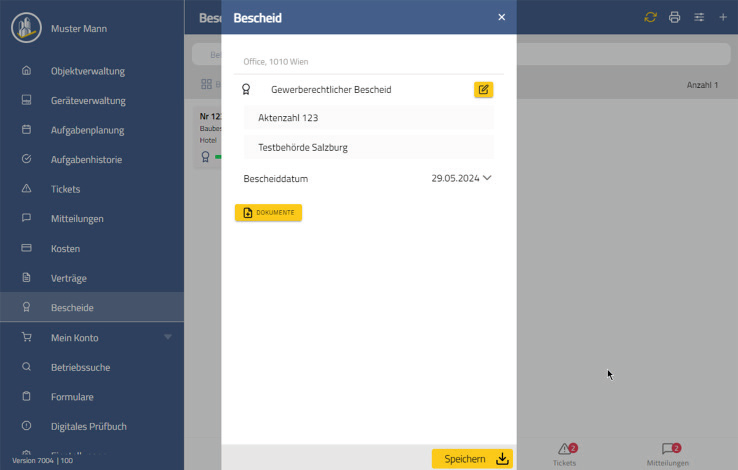Click the Dokumente button
738x470 pixels.
(x=268, y=213)
